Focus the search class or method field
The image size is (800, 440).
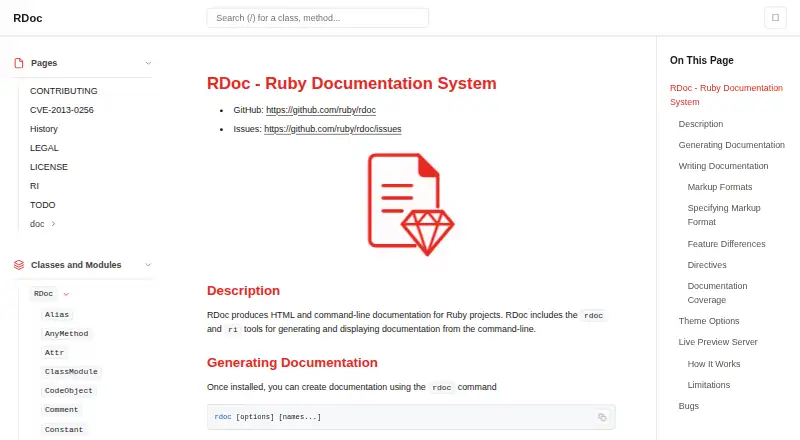(317, 18)
